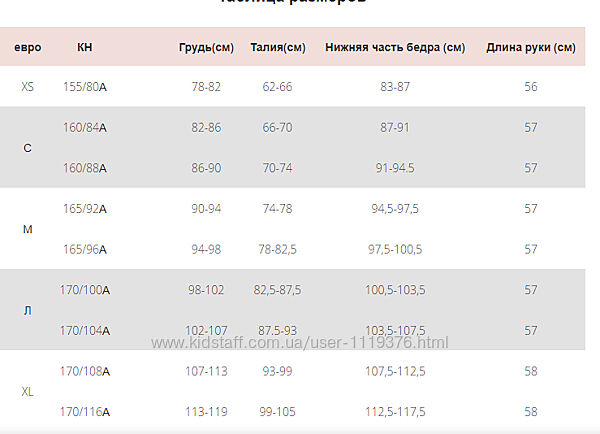
Task: Click the 165/92A size cell
Action: pos(84,209)
